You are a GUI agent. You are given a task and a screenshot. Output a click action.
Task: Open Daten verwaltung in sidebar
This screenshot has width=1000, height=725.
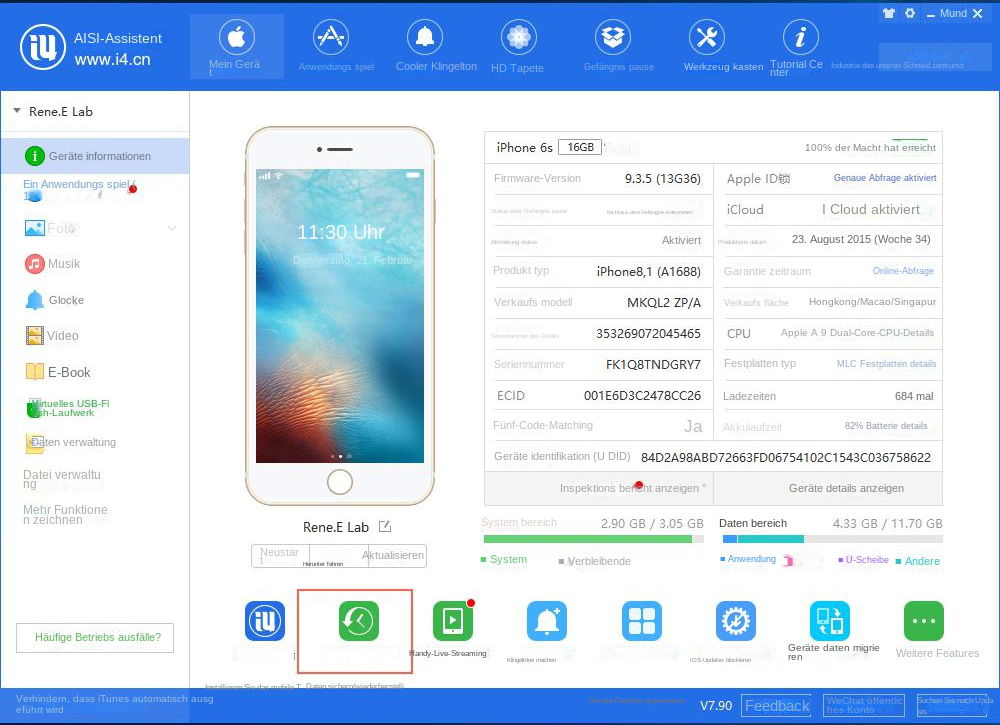pos(71,443)
